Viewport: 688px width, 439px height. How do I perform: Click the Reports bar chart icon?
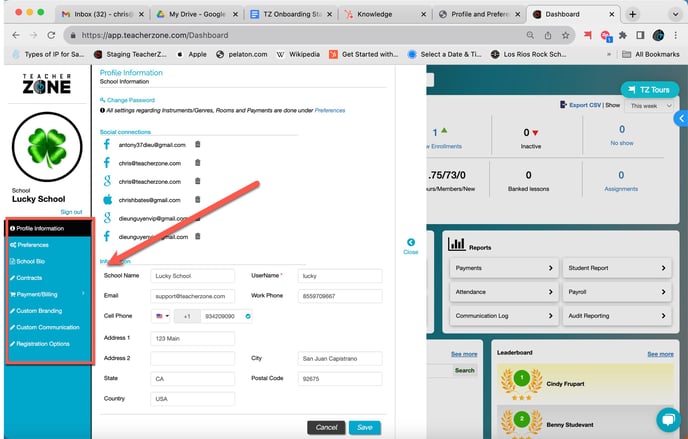point(456,243)
